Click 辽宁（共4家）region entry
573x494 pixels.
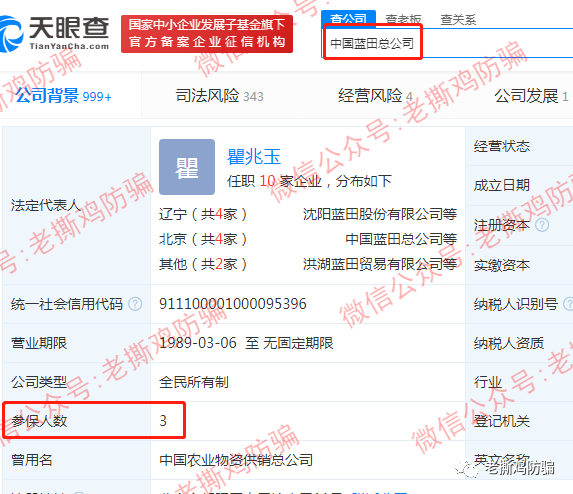(x=203, y=214)
